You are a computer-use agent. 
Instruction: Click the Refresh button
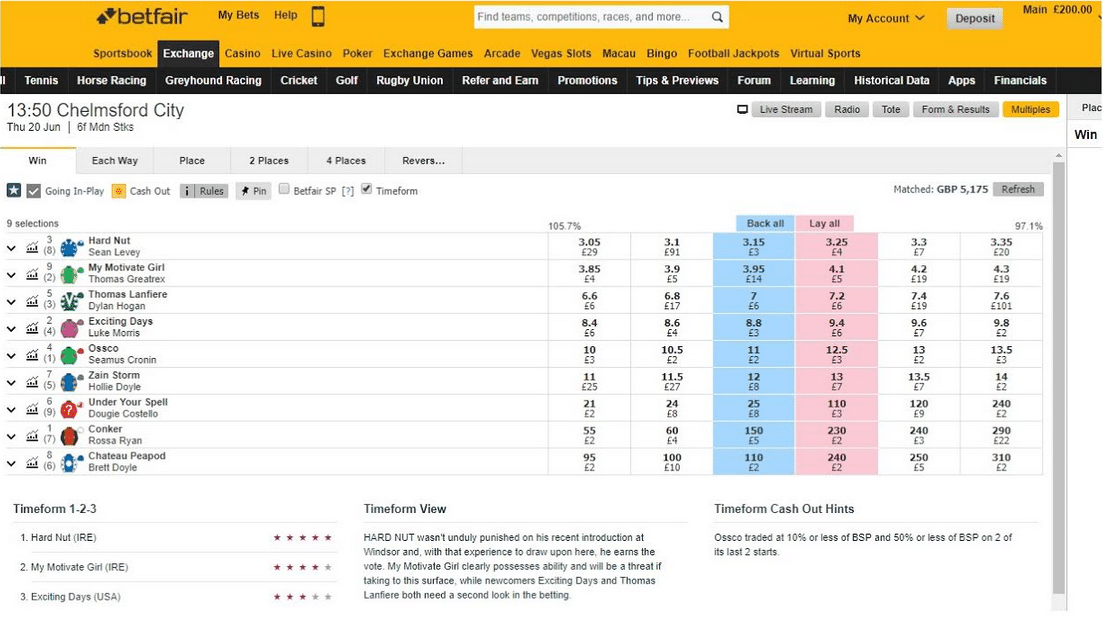point(1018,189)
